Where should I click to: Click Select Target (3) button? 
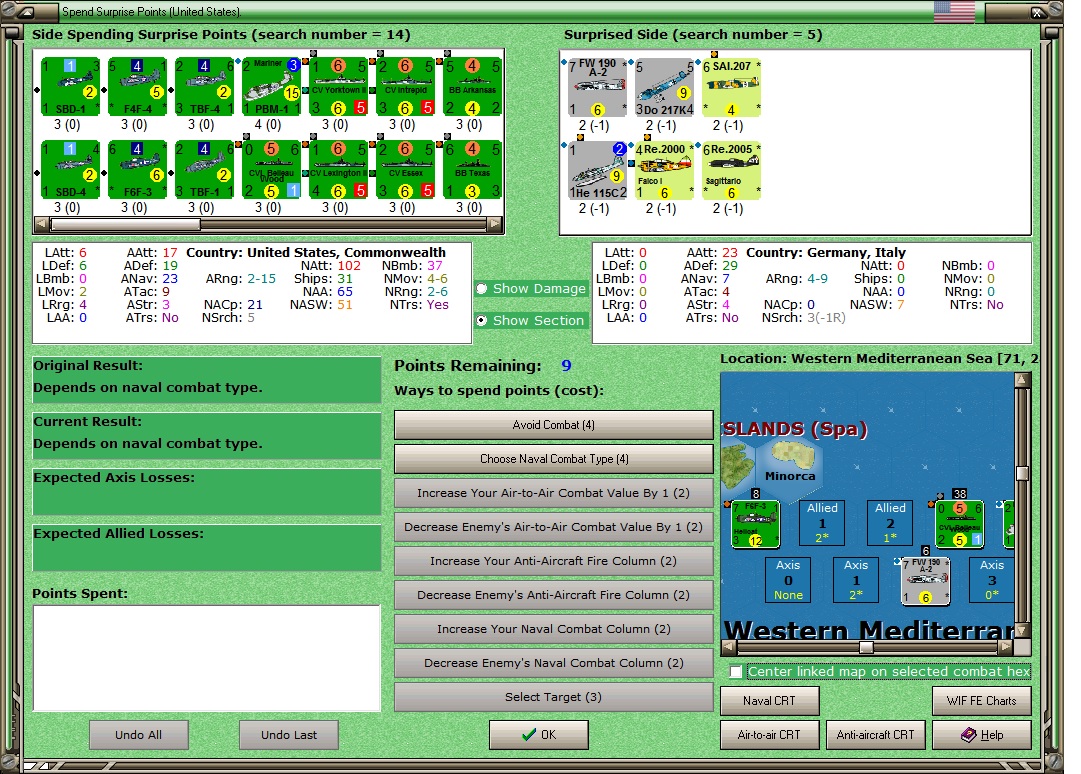point(554,697)
